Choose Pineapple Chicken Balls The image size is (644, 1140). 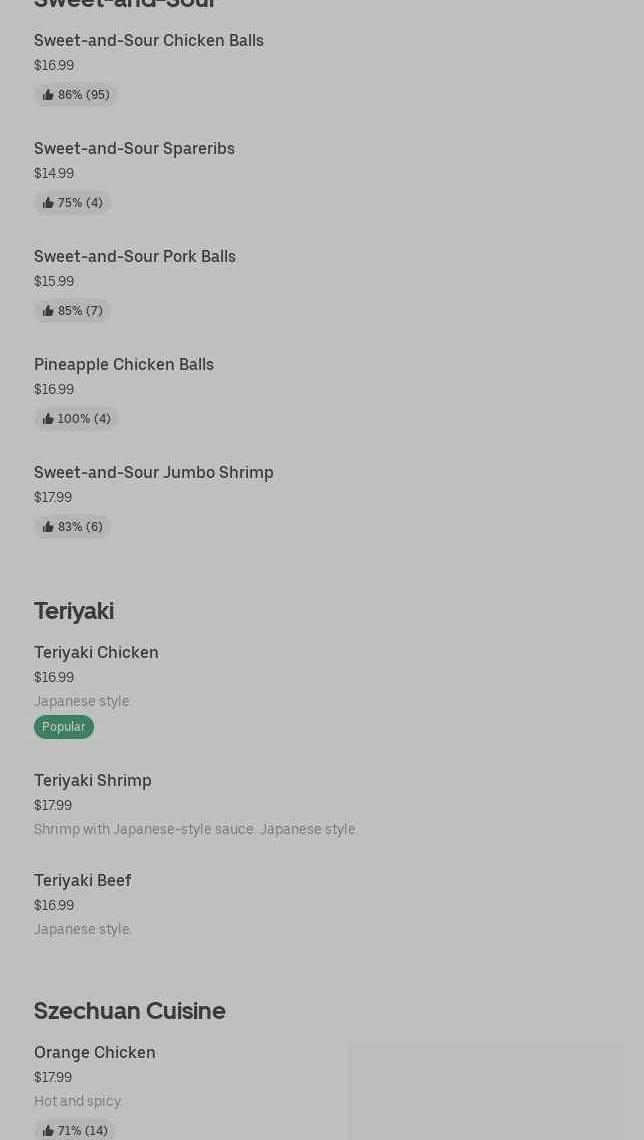click(x=124, y=364)
